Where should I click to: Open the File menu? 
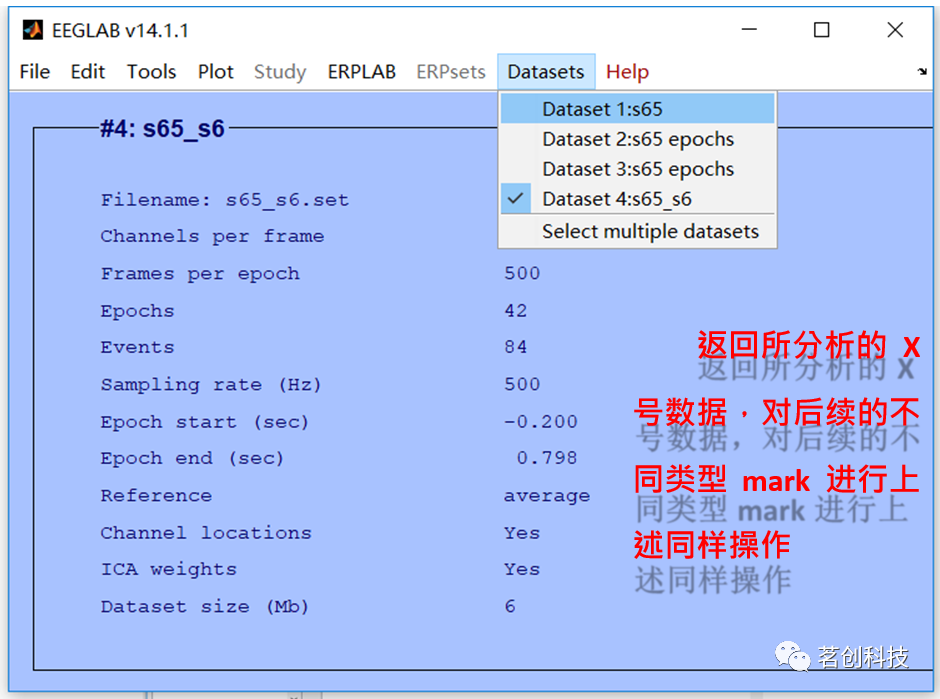34,71
